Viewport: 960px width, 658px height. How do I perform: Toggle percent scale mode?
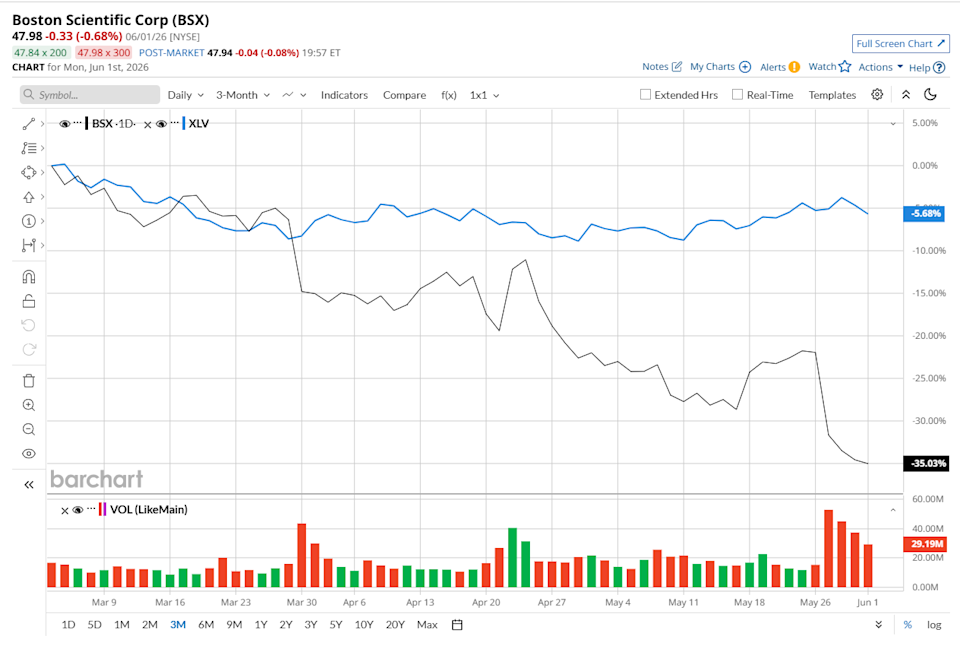[x=907, y=625]
